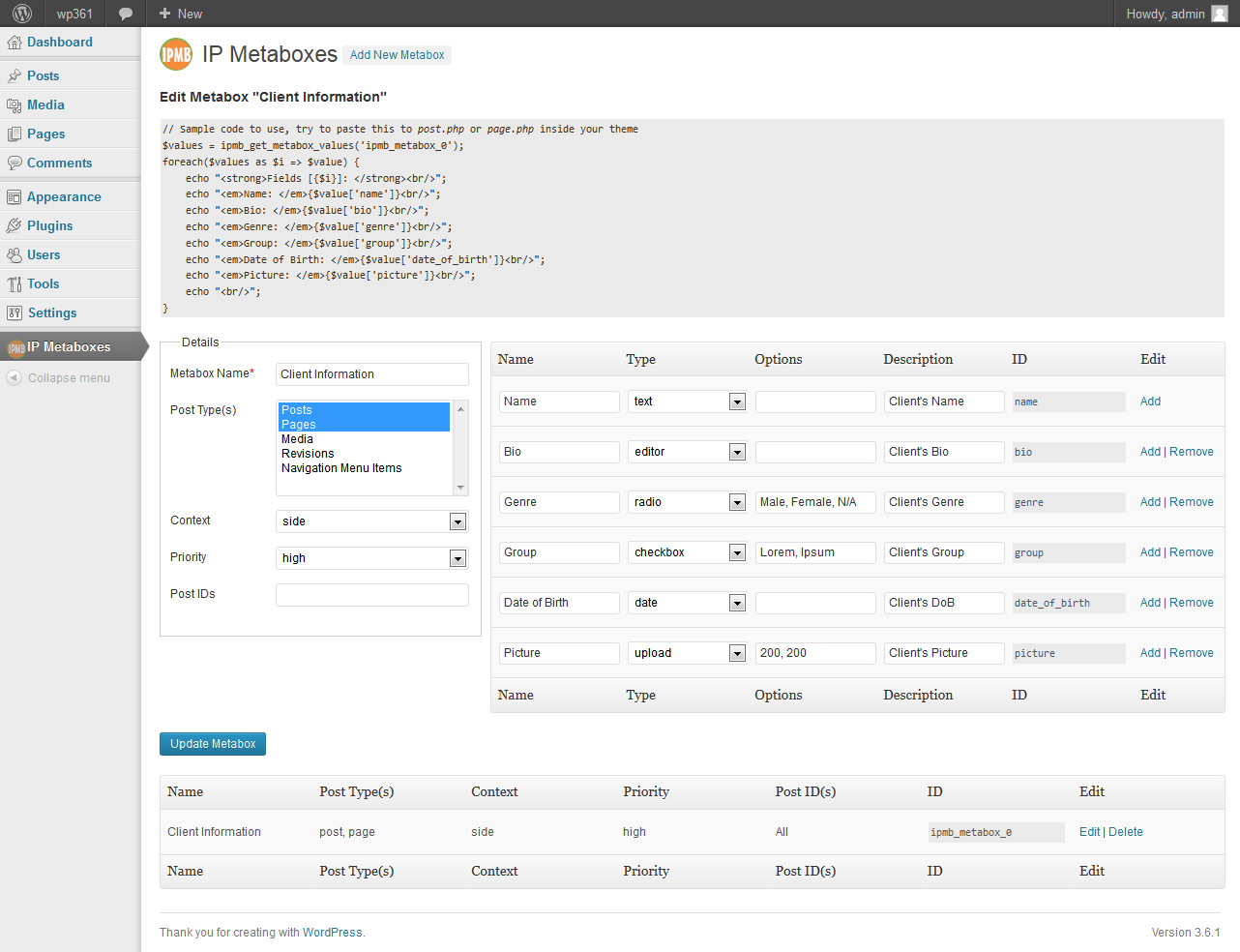Click the Metabox Name input field

point(372,374)
